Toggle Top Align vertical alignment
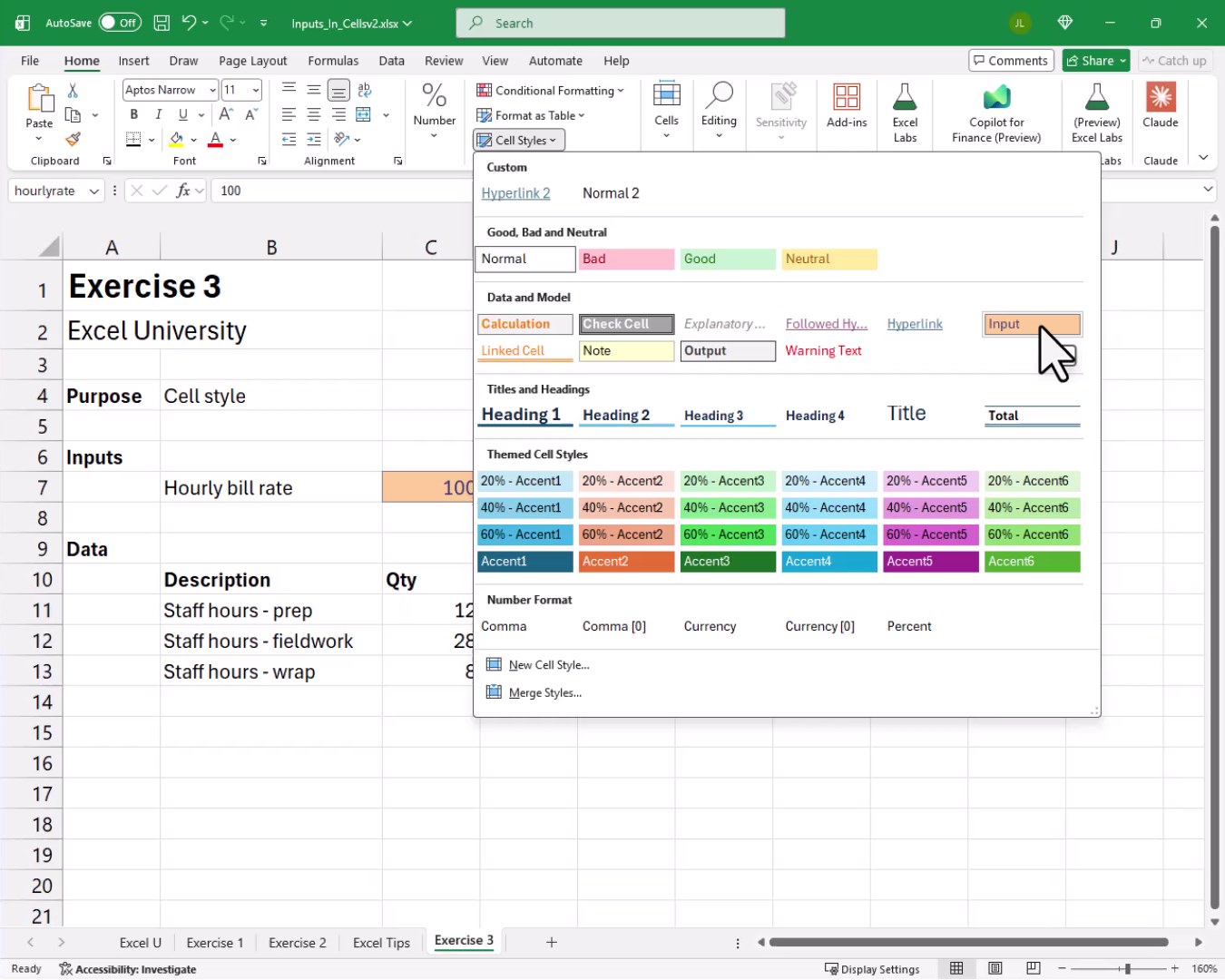This screenshot has width=1225, height=980. [289, 90]
